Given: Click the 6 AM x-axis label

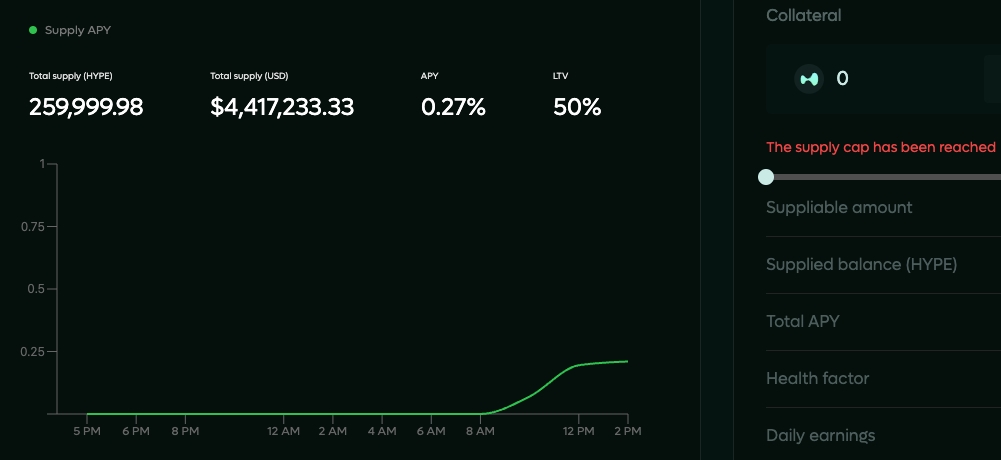Looking at the screenshot, I should tap(431, 431).
